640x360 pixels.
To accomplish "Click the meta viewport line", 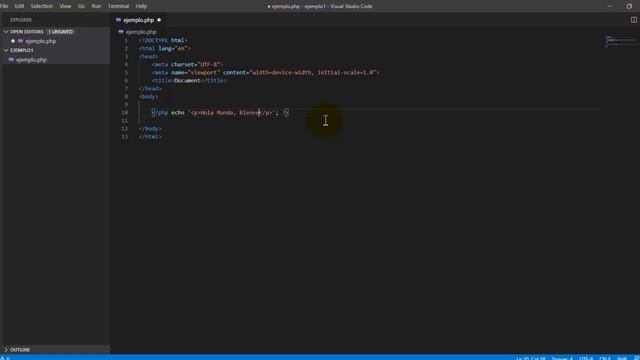I will [266, 73].
